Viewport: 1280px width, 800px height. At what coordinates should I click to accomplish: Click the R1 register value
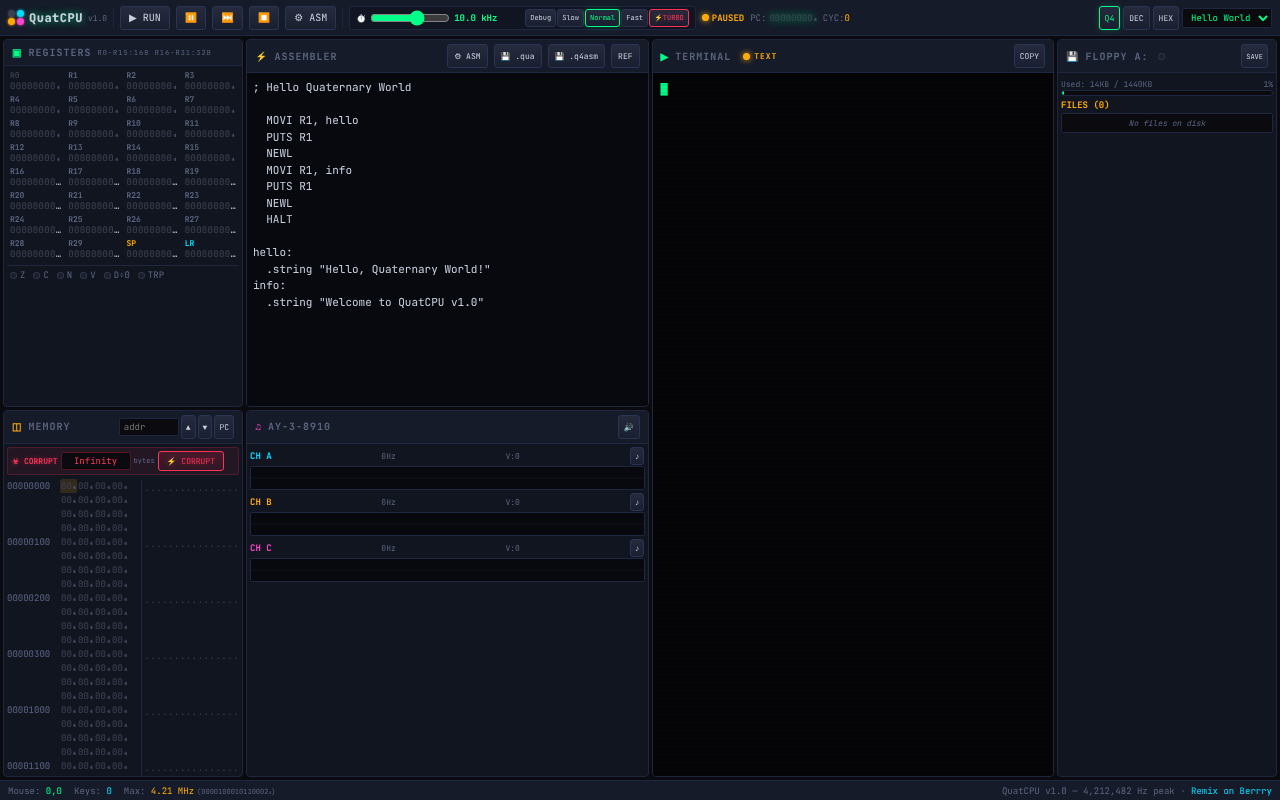pos(93,86)
